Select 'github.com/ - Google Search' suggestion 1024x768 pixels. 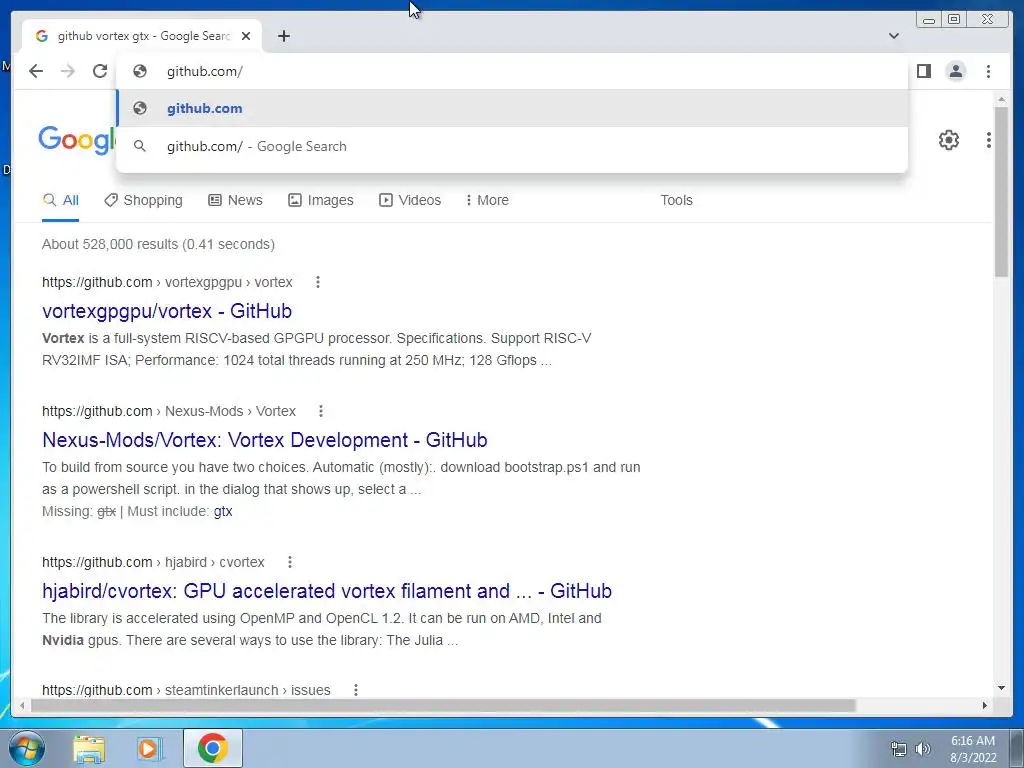coord(512,146)
